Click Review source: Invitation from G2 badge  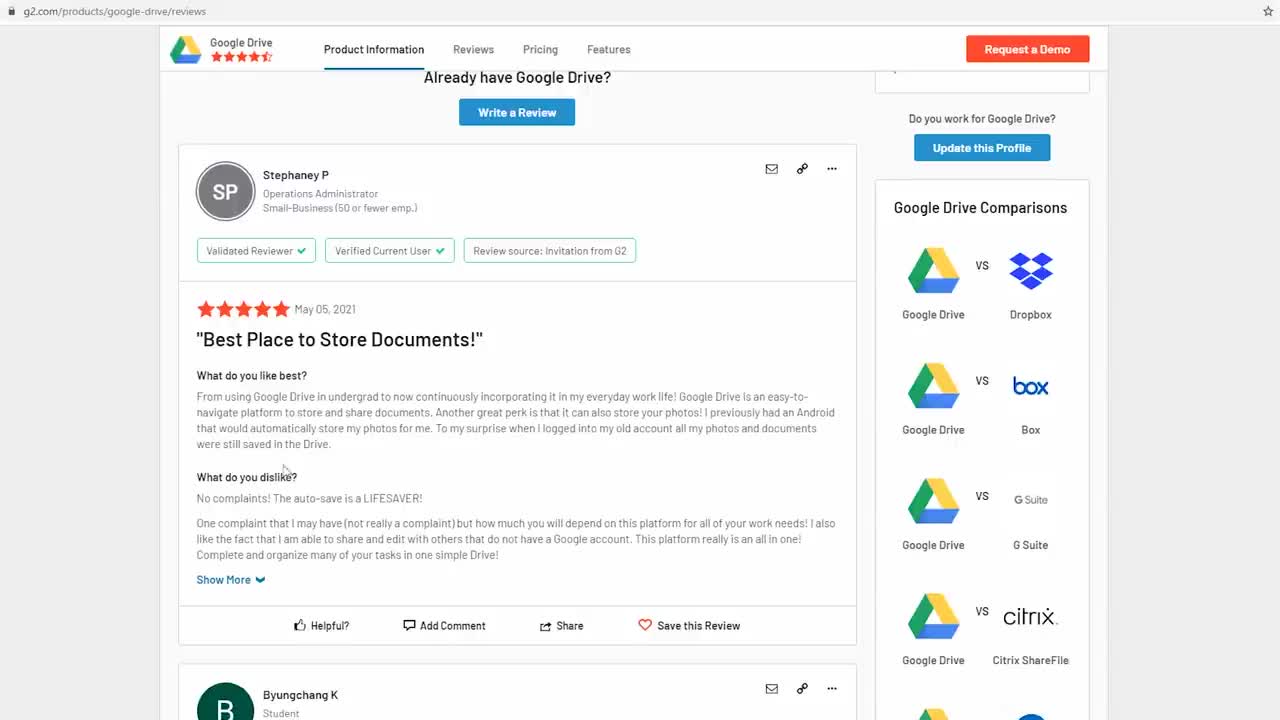pyautogui.click(x=550, y=251)
